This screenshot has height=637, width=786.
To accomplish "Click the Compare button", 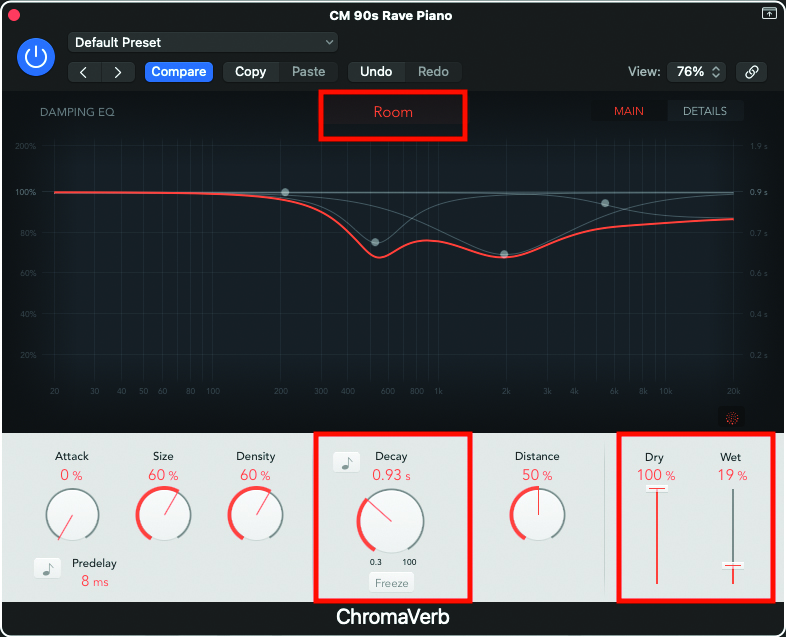I will coord(179,72).
